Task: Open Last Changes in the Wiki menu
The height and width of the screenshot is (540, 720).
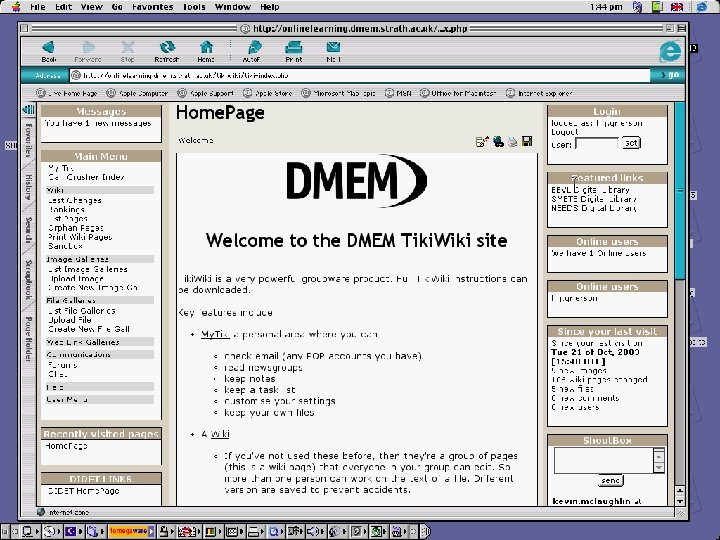Action: (75, 200)
